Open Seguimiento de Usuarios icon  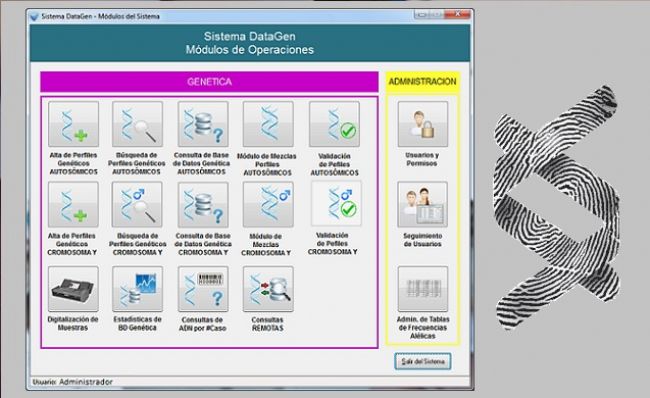[423, 204]
